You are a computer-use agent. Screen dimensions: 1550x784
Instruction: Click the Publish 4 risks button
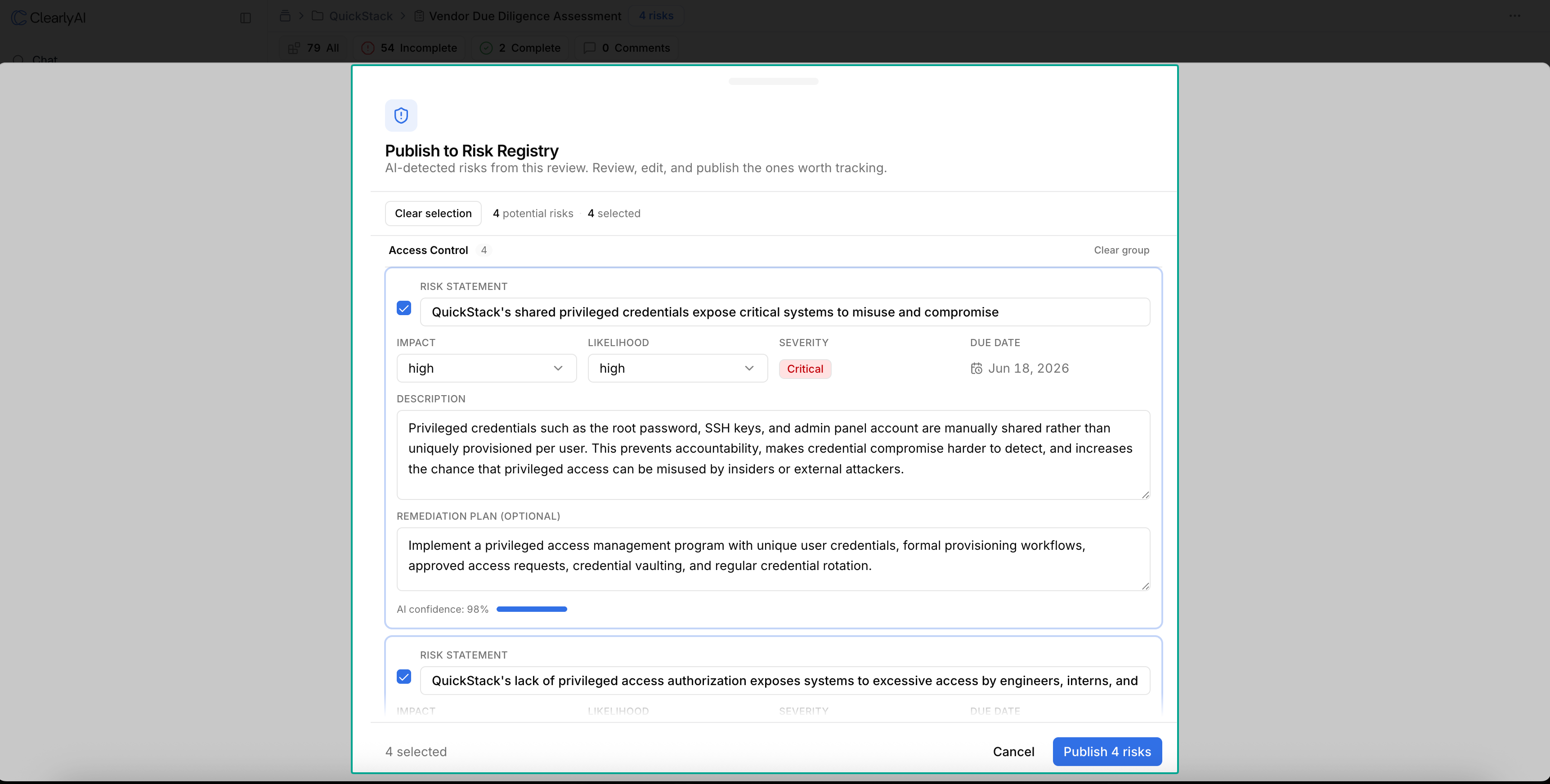1107,752
